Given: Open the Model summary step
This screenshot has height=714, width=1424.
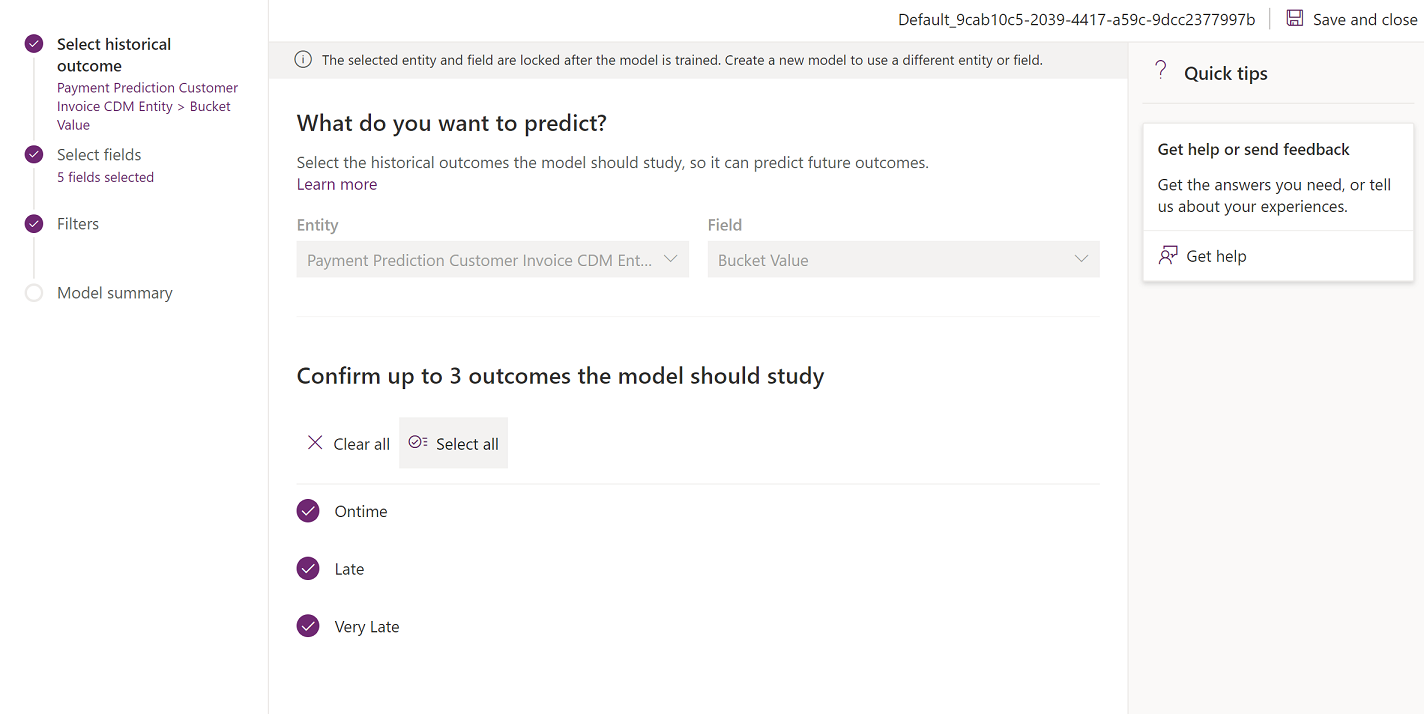Looking at the screenshot, I should (115, 293).
